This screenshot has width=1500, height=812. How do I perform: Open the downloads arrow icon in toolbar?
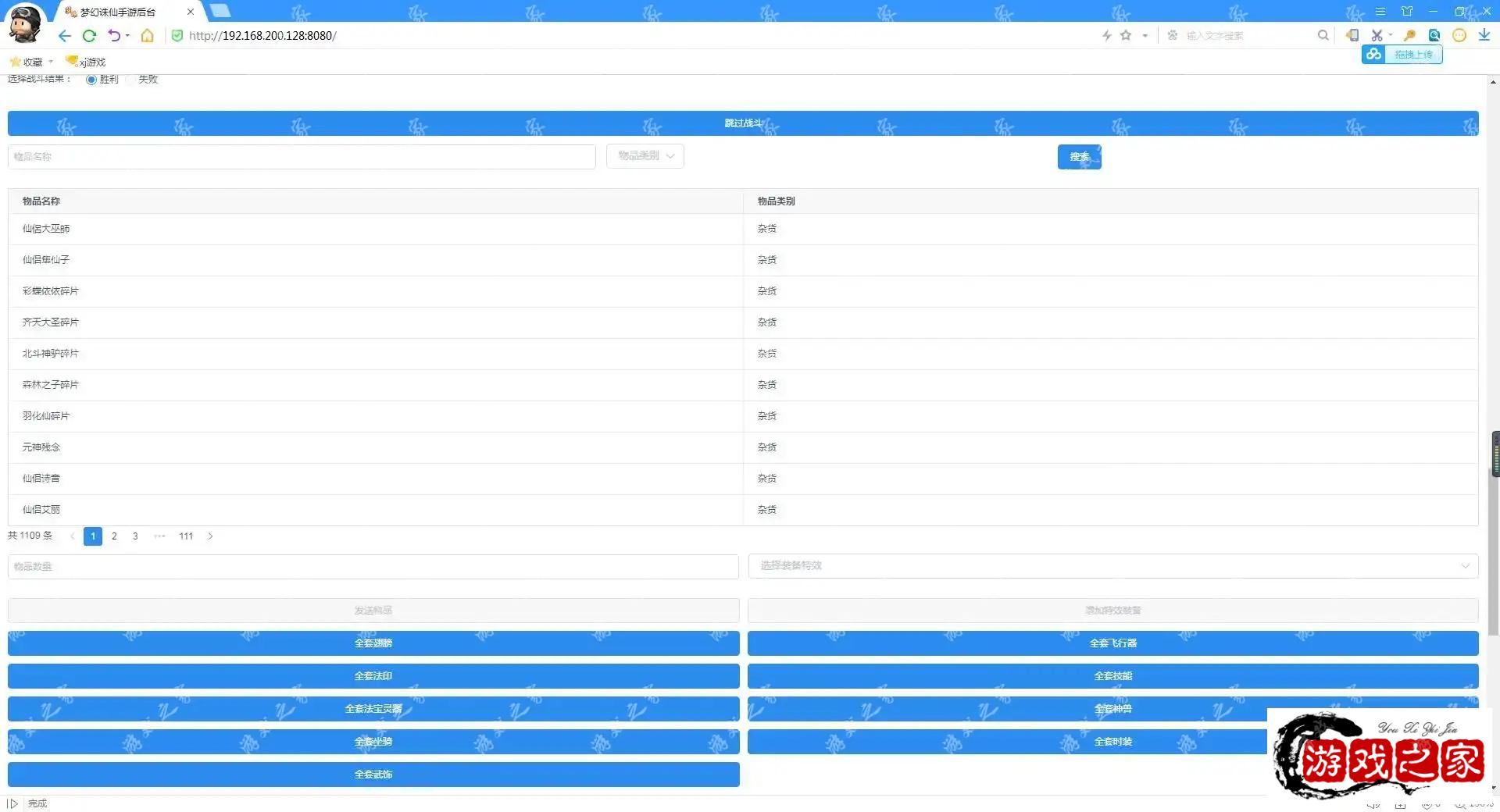[x=1484, y=35]
